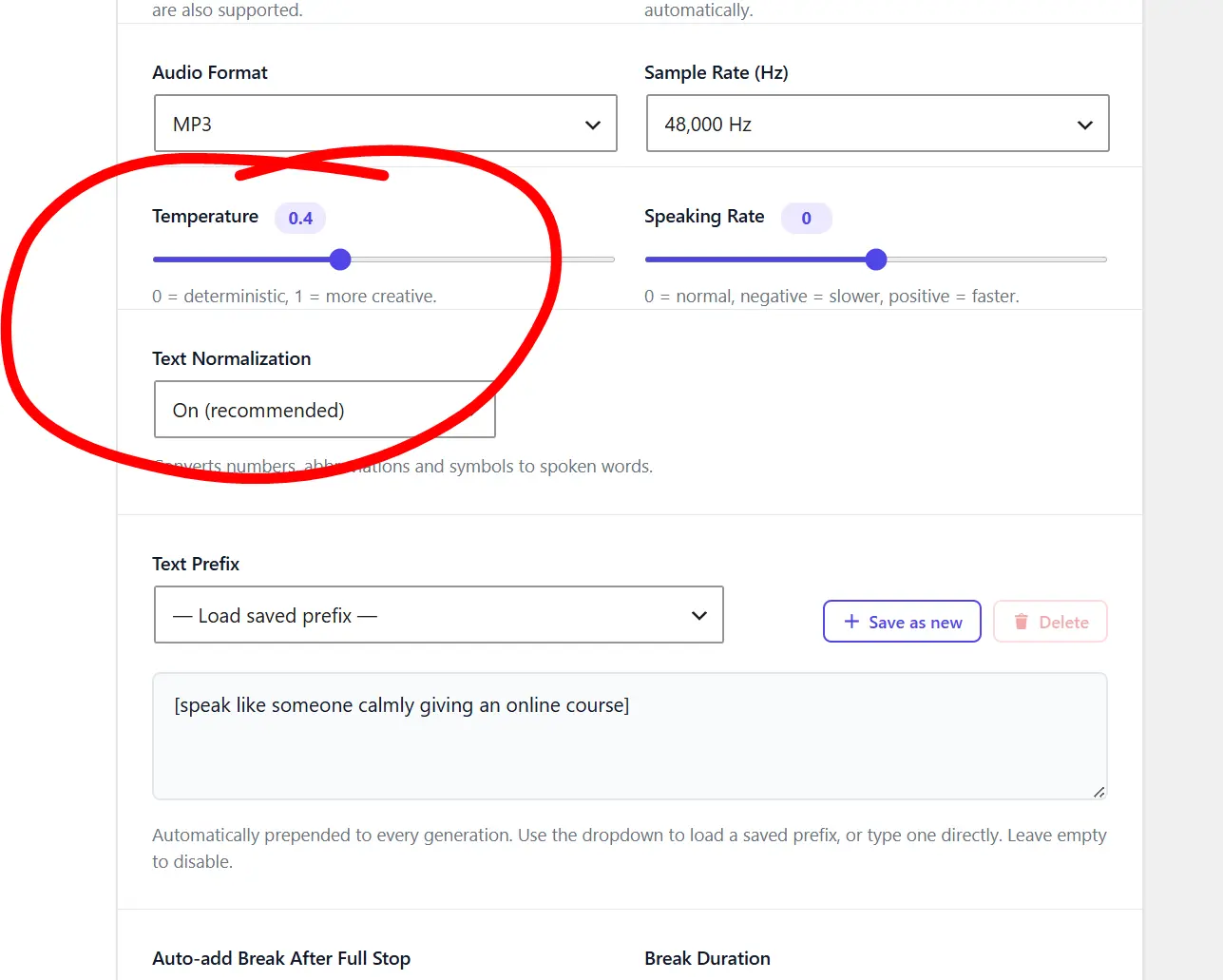1223x980 pixels.
Task: Adjust the Temperature slider handle
Action: tap(340, 259)
